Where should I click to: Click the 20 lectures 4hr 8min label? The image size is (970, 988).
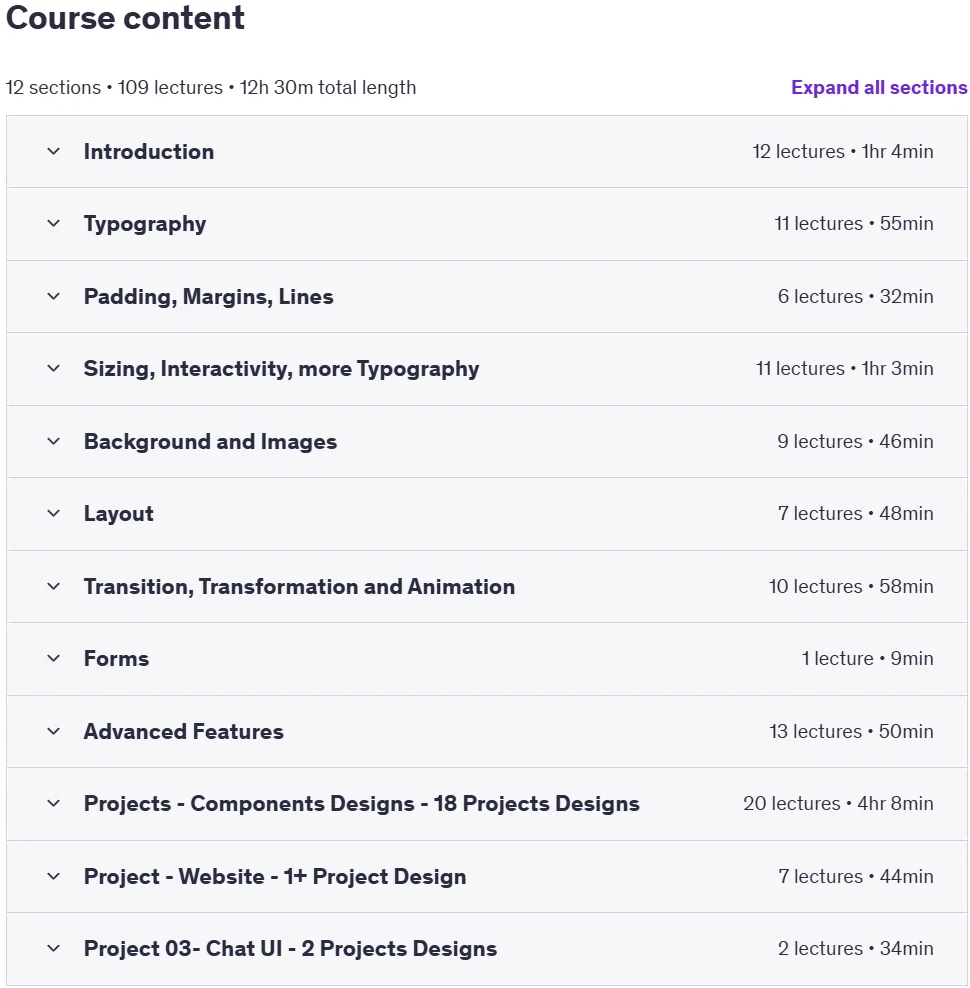[838, 803]
